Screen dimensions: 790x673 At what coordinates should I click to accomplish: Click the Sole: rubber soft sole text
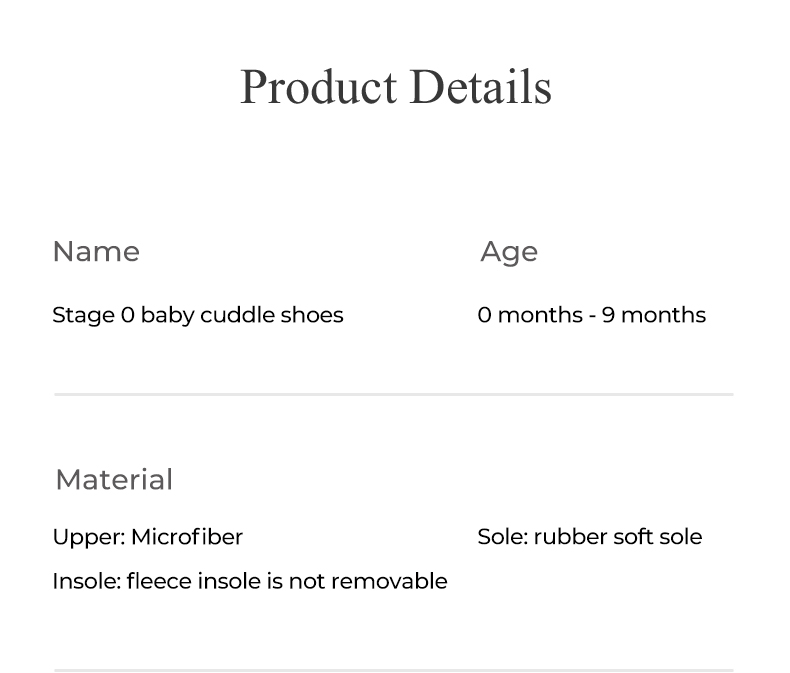589,537
